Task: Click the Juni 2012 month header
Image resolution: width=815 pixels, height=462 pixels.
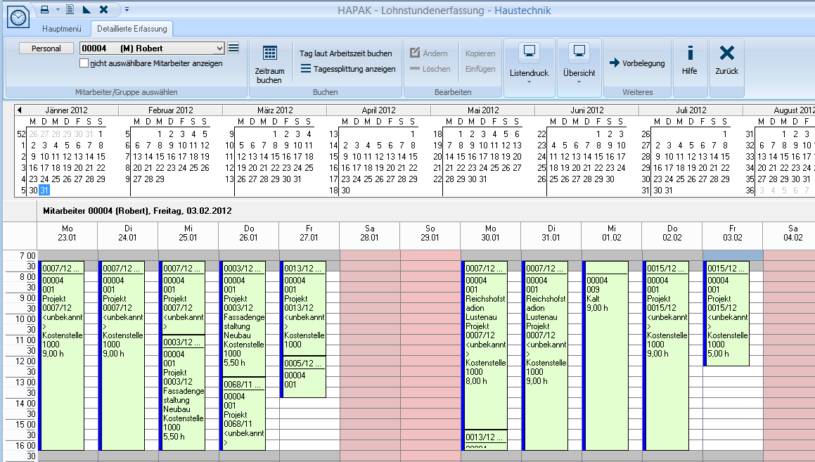Action: 587,110
